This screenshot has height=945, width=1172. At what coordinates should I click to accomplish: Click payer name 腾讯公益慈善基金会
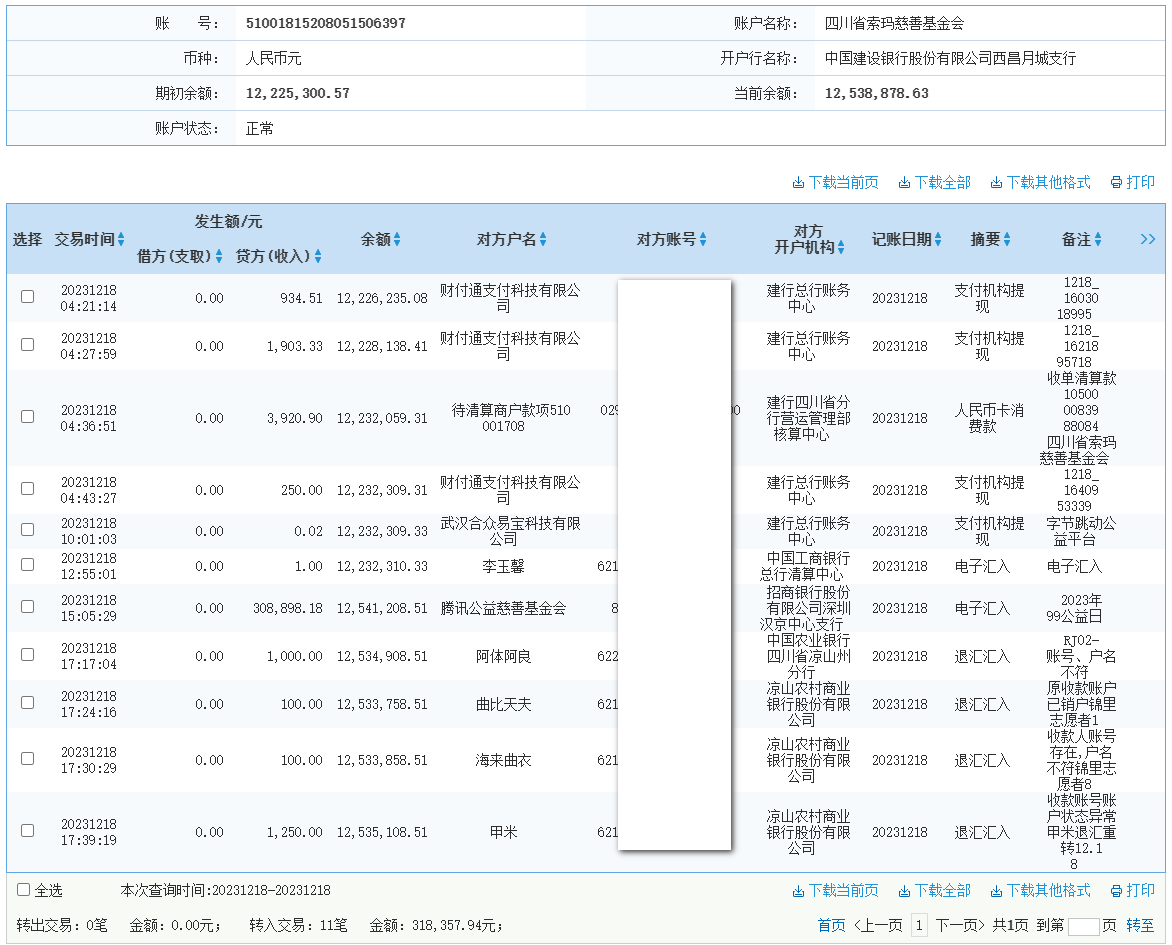[503, 609]
